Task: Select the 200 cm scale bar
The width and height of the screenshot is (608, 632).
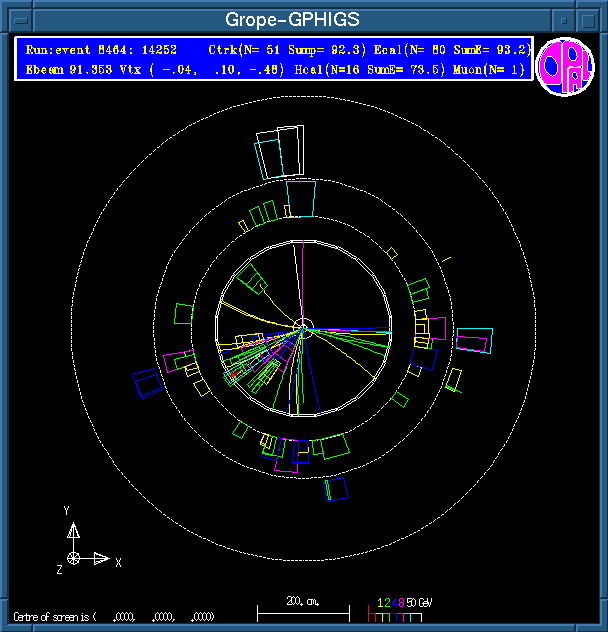Action: coord(302,609)
